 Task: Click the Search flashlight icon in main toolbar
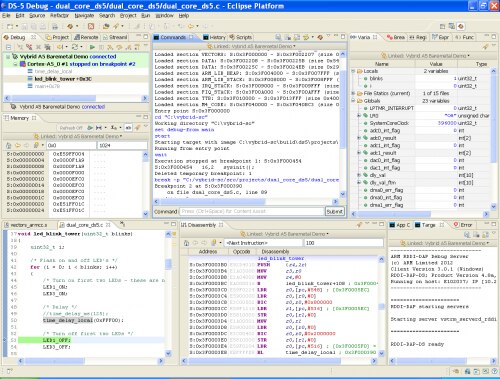(x=116, y=26)
